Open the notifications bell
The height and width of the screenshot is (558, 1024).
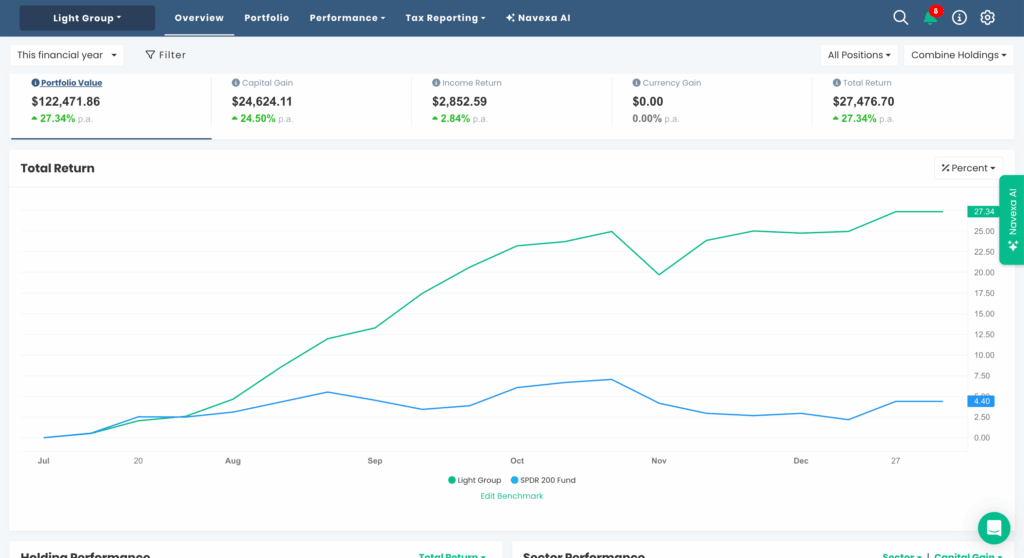click(x=930, y=18)
